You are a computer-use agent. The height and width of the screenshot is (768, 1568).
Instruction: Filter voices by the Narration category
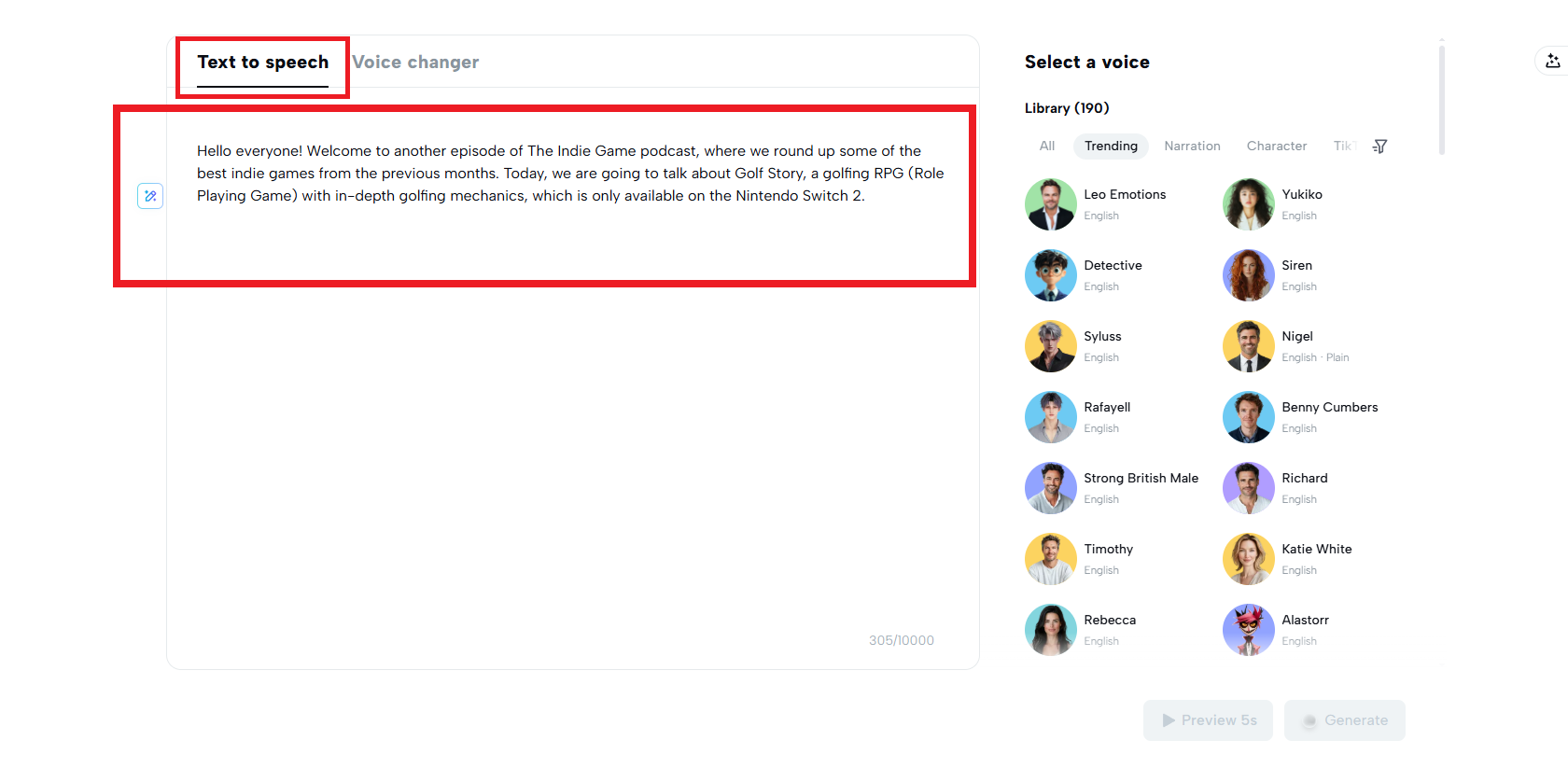tap(1192, 147)
